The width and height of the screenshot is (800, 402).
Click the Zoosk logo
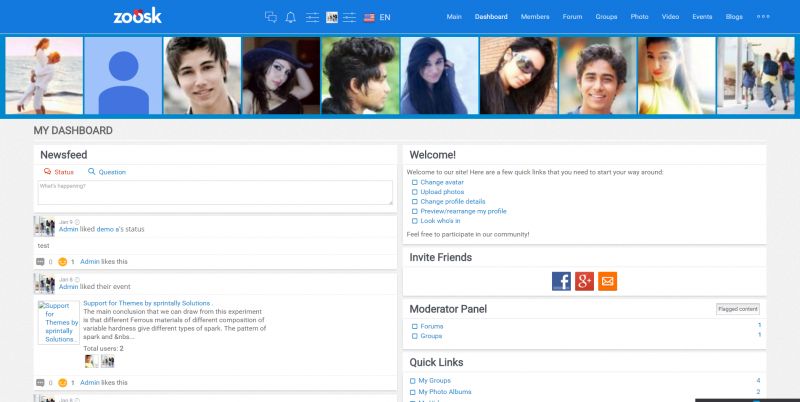pyautogui.click(x=137, y=16)
